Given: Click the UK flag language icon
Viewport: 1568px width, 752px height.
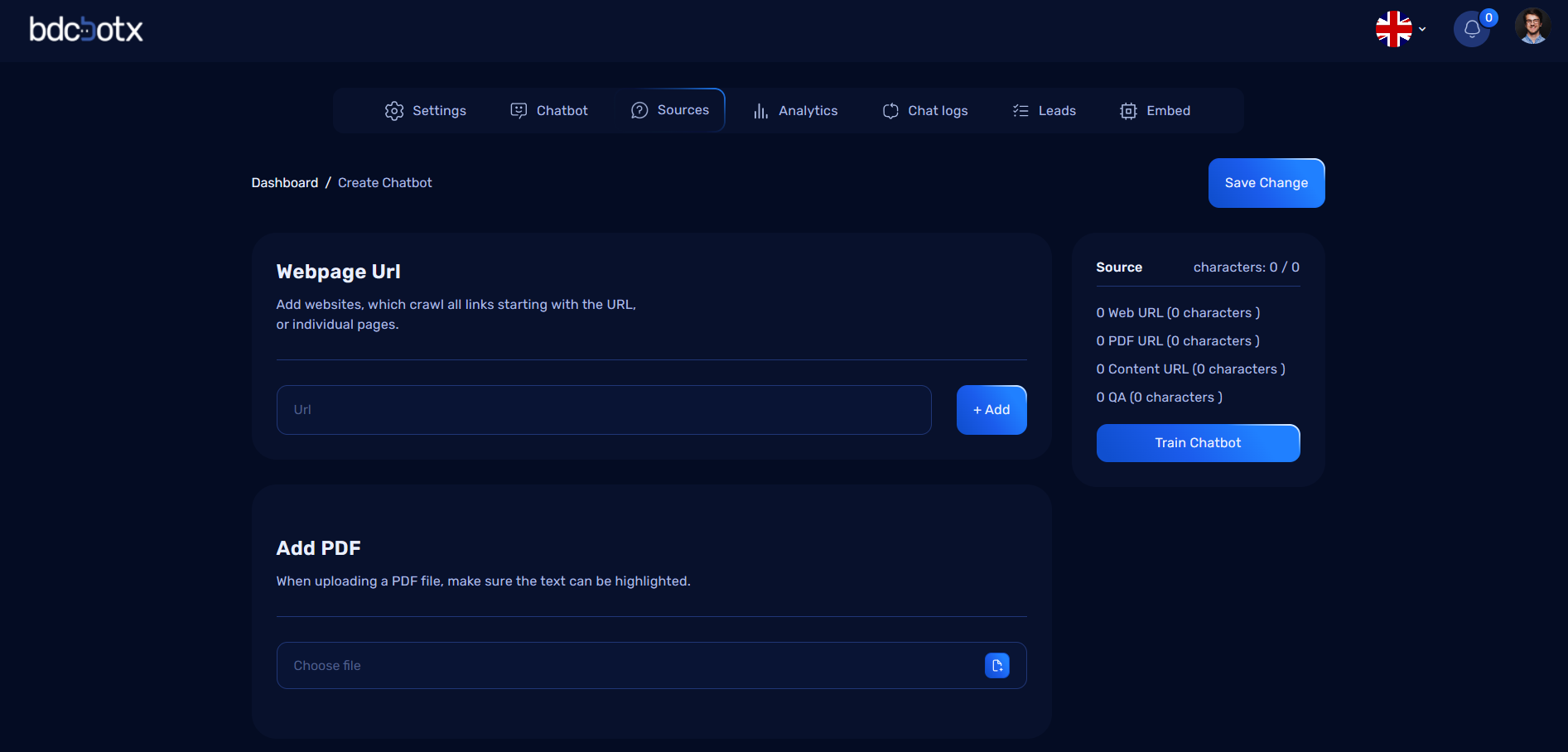Looking at the screenshot, I should pyautogui.click(x=1393, y=29).
